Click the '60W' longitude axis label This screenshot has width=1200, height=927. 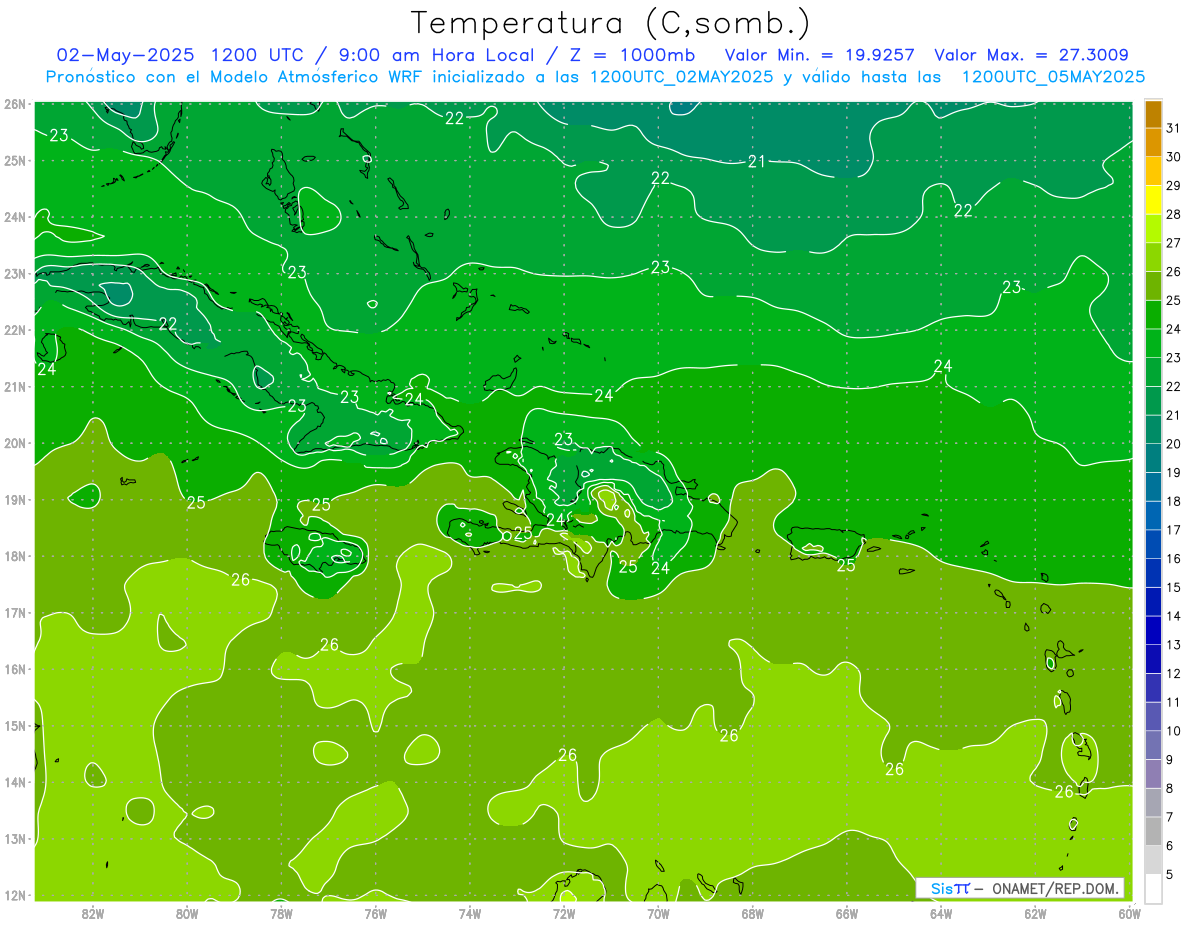pos(1129,913)
